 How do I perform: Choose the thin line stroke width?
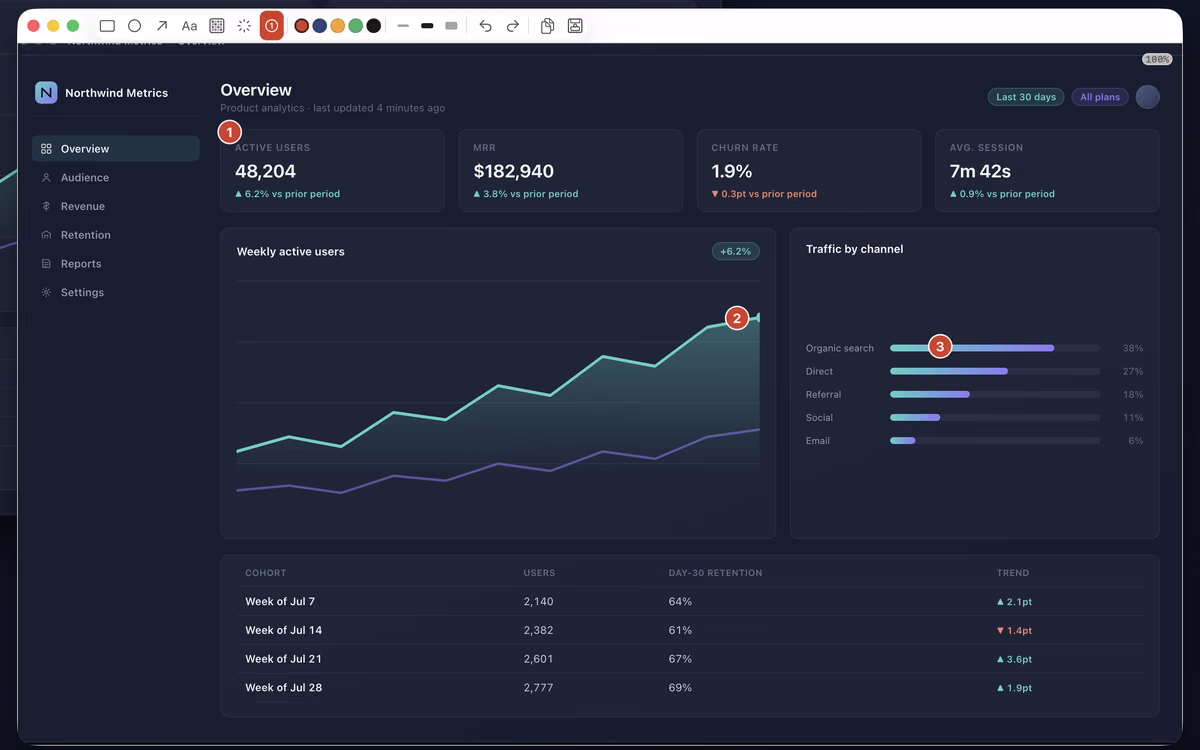403,26
